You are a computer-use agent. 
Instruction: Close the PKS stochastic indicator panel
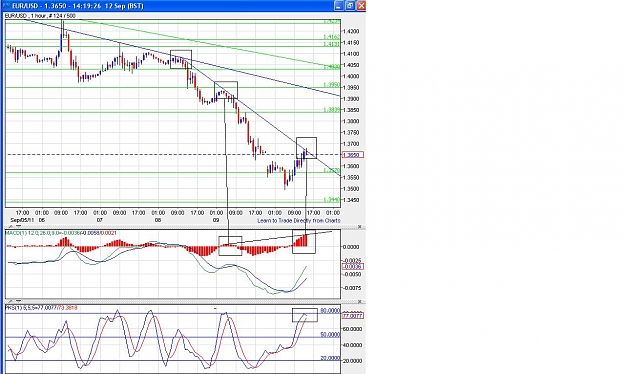point(360,301)
